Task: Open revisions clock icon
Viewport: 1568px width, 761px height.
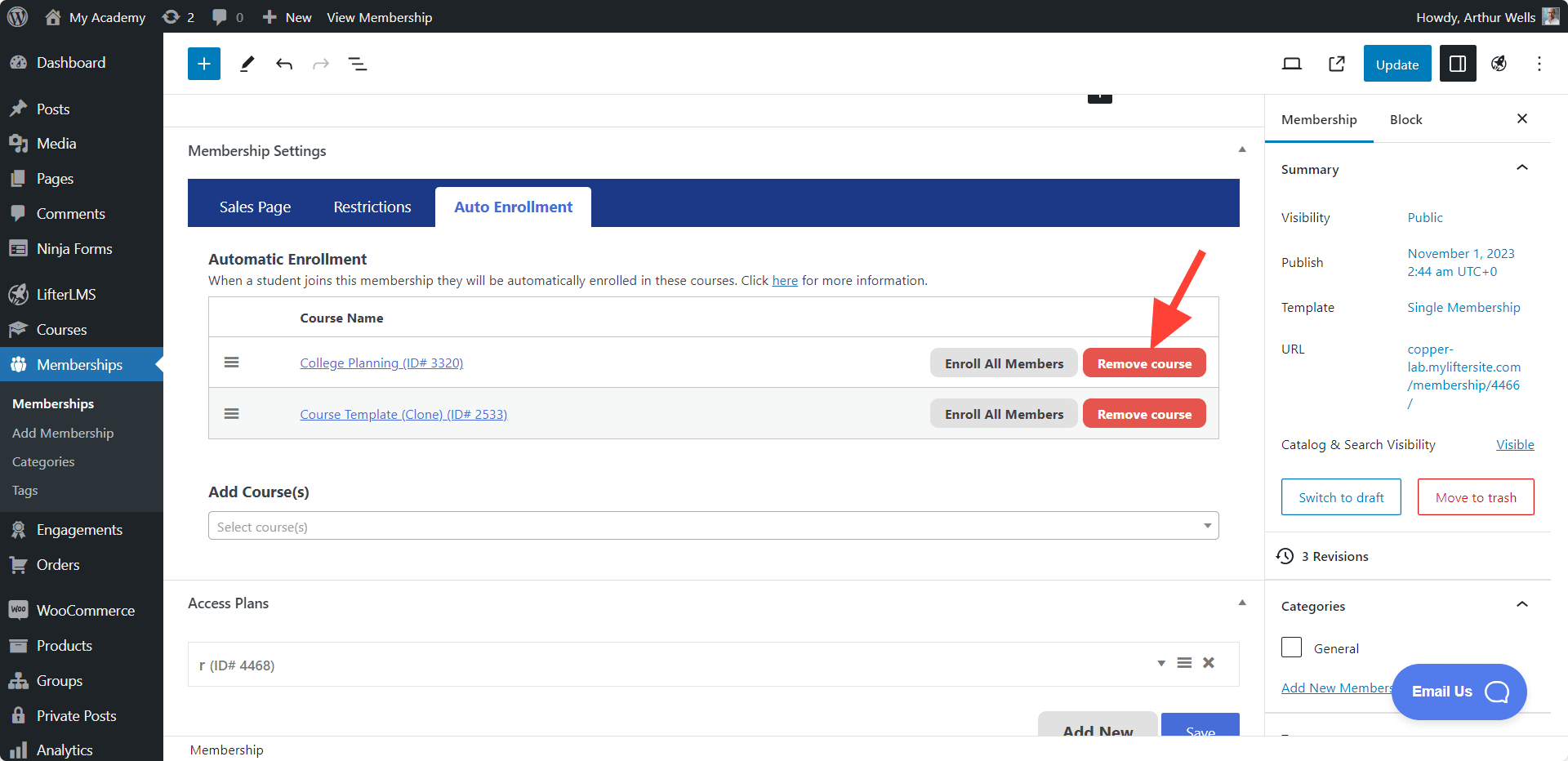Action: pyautogui.click(x=1285, y=556)
